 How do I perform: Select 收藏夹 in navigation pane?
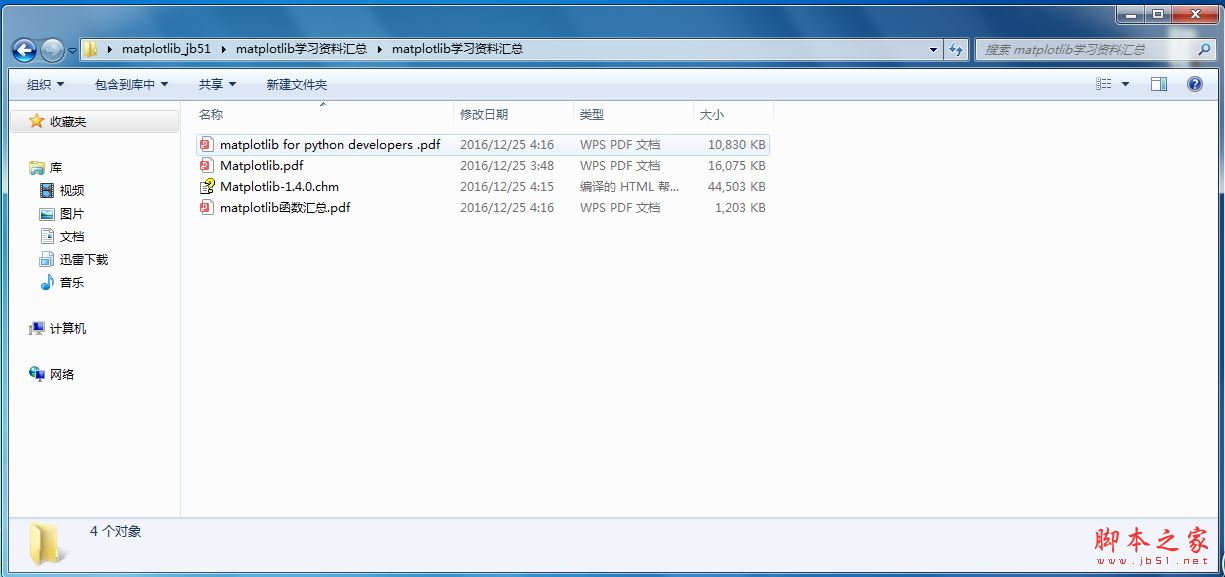[x=68, y=122]
